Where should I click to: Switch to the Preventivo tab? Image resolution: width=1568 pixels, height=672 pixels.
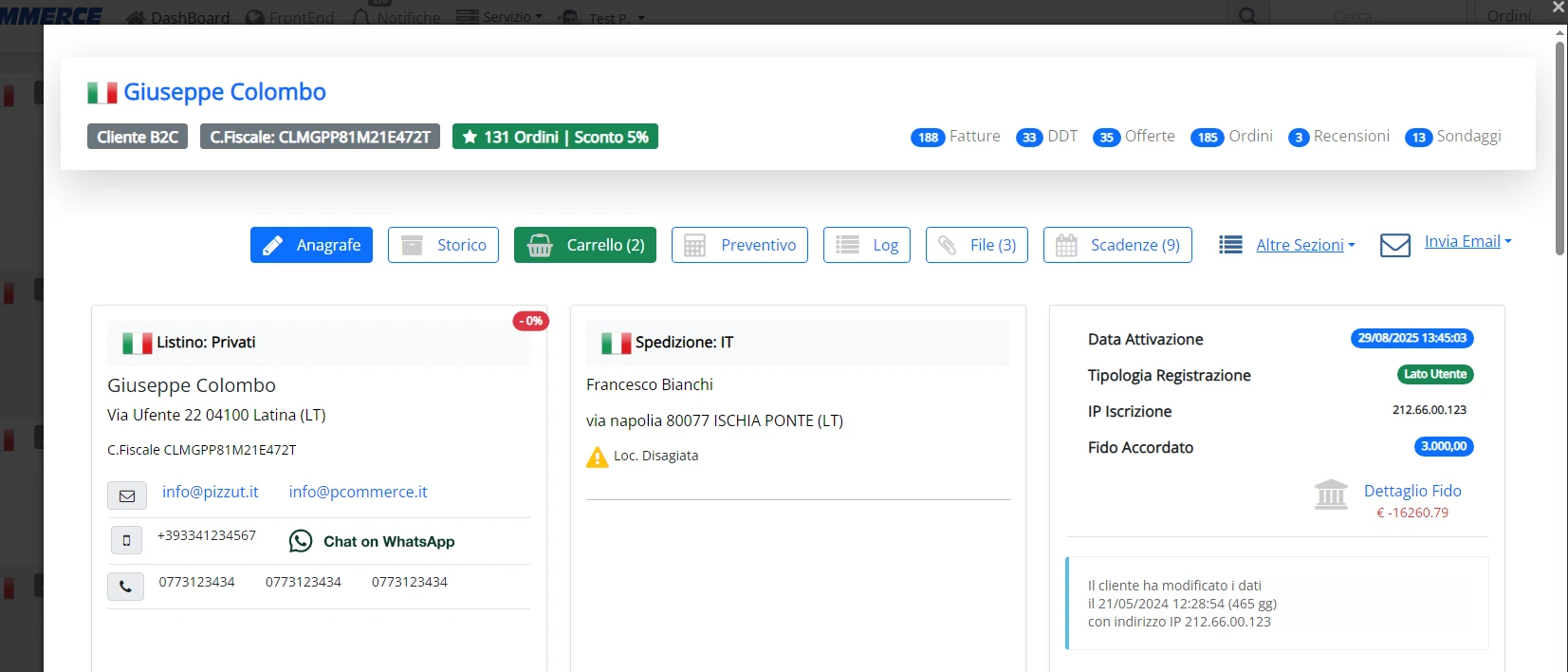tap(740, 245)
